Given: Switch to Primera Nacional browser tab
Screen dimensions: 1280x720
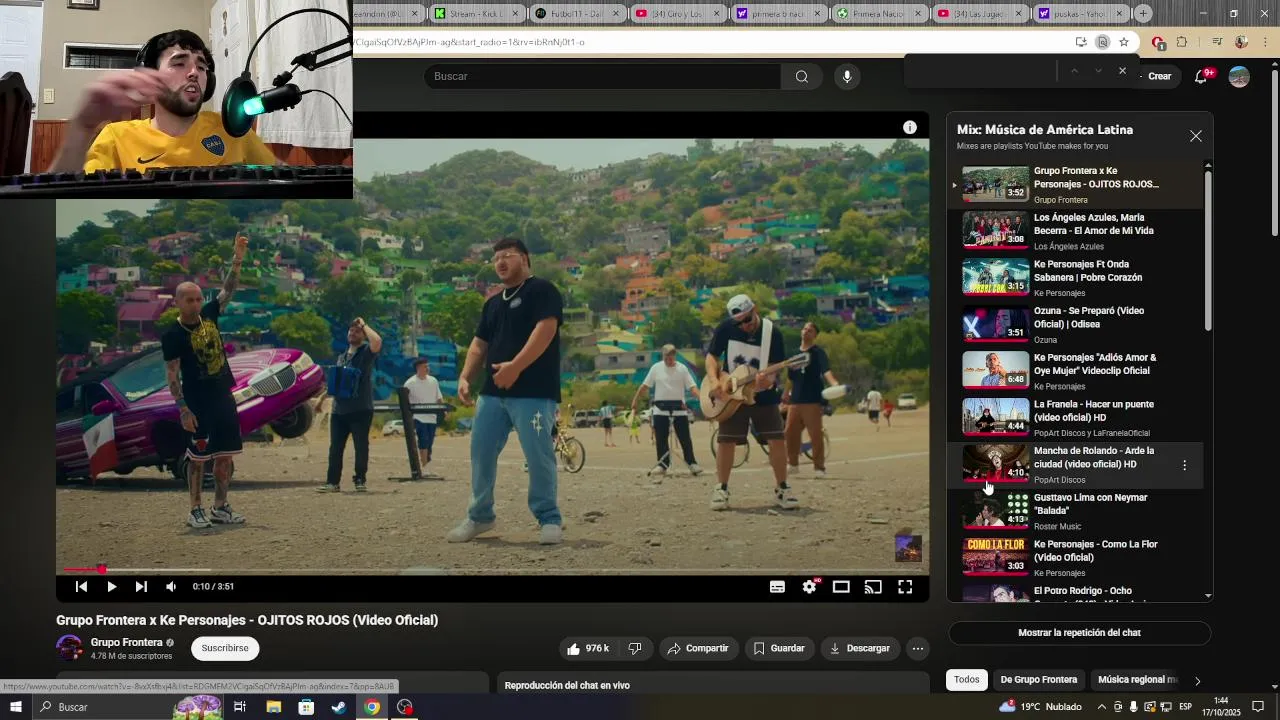Looking at the screenshot, I should pos(878,13).
